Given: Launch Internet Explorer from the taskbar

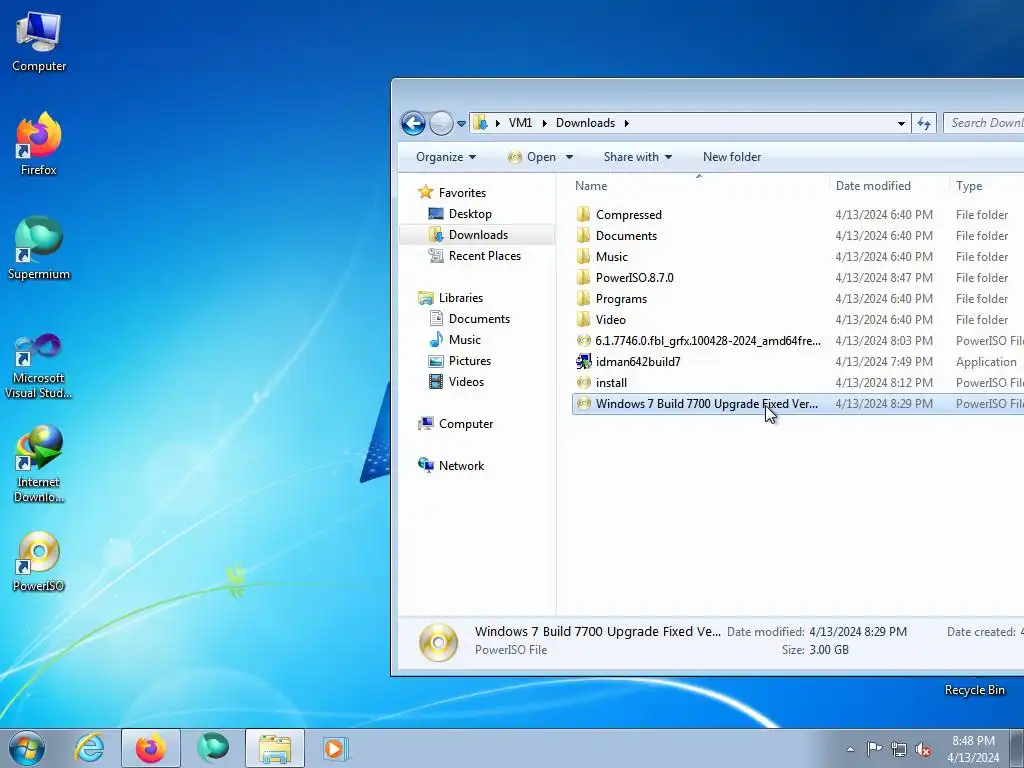Looking at the screenshot, I should pyautogui.click(x=89, y=748).
